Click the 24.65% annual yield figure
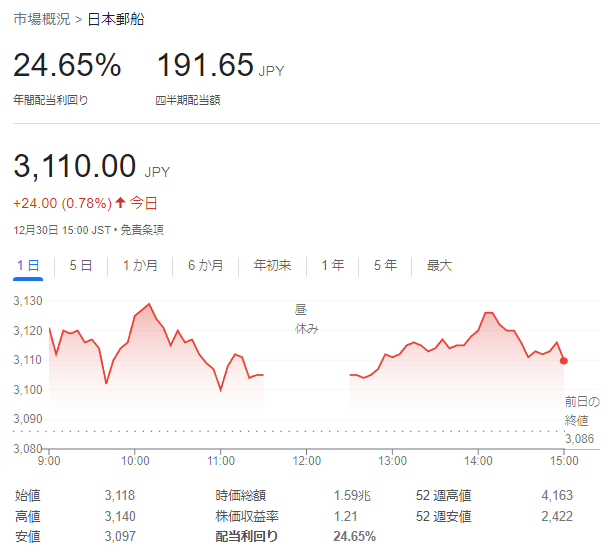 click(x=67, y=65)
